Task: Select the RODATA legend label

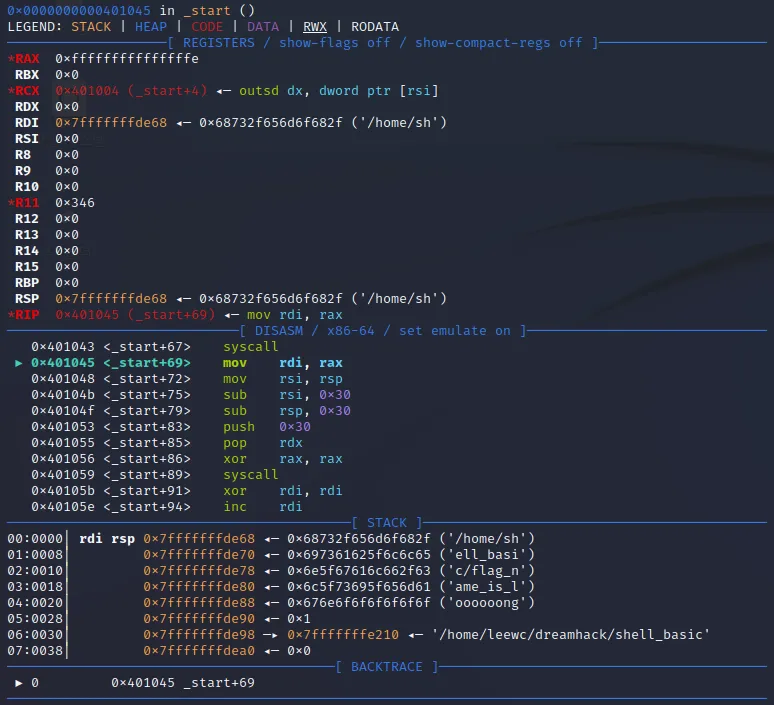Action: tap(375, 27)
